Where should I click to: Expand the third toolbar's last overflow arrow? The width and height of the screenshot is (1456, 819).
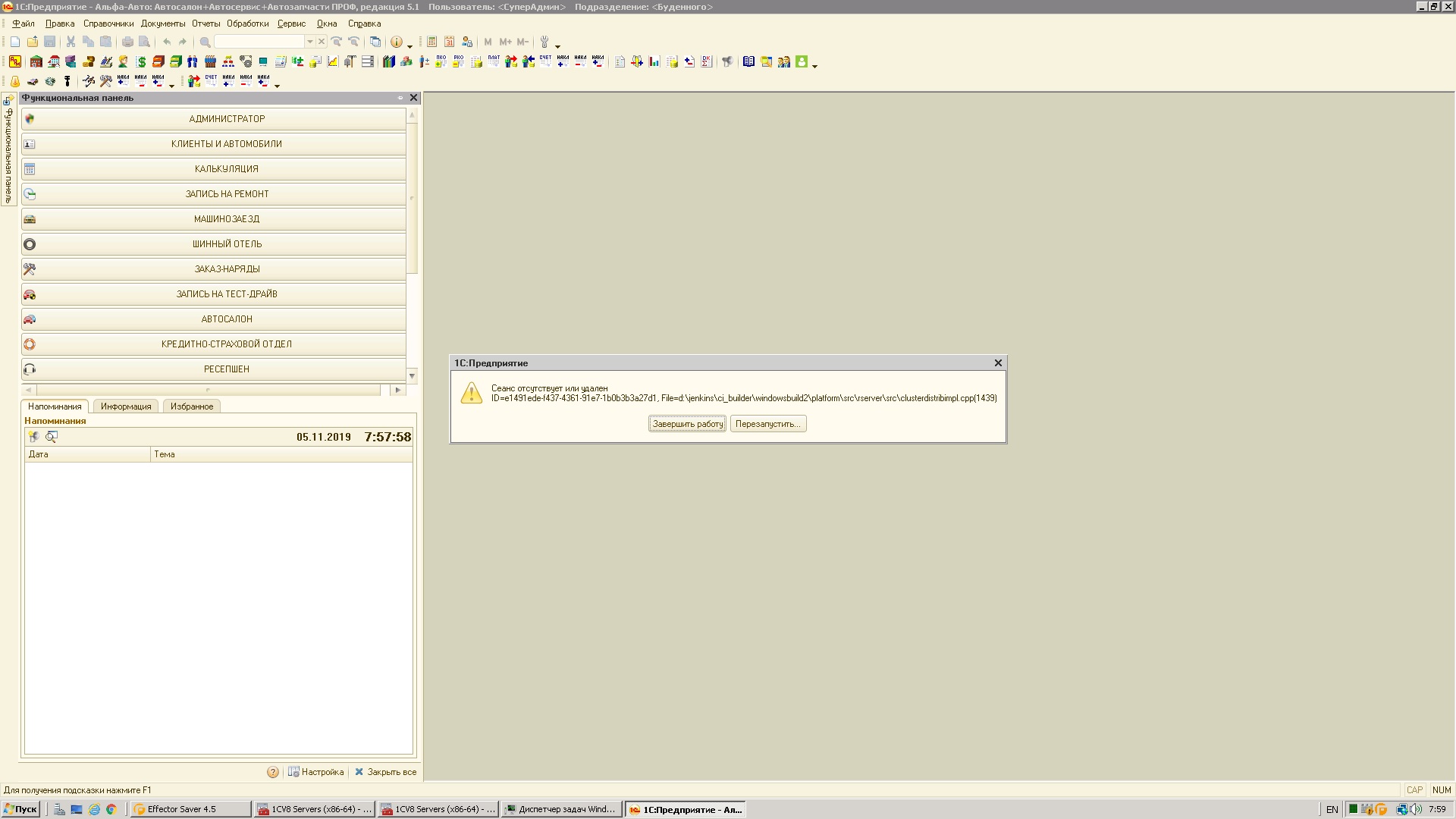point(277,85)
